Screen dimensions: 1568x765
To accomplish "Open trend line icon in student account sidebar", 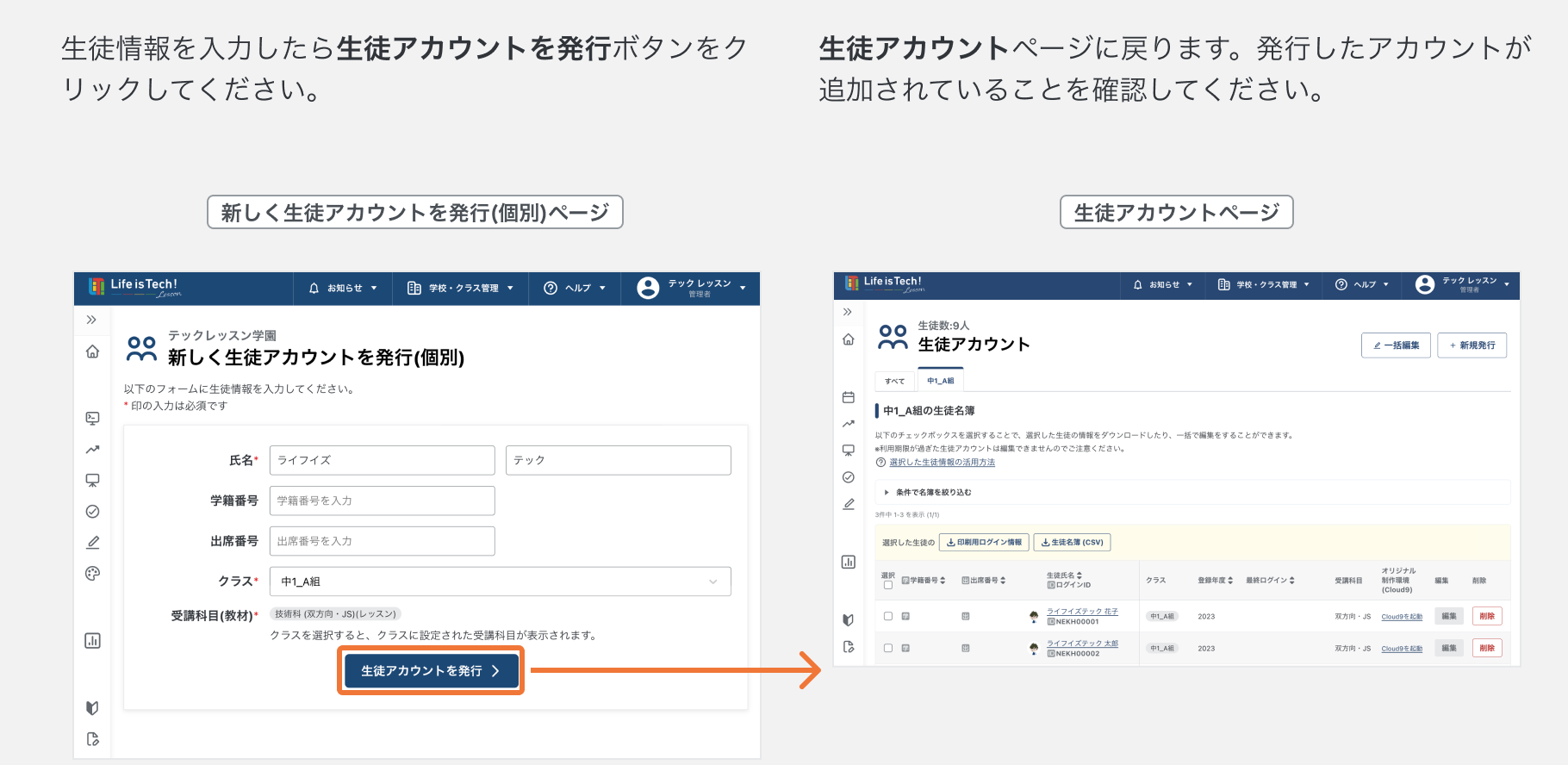I will 848,424.
